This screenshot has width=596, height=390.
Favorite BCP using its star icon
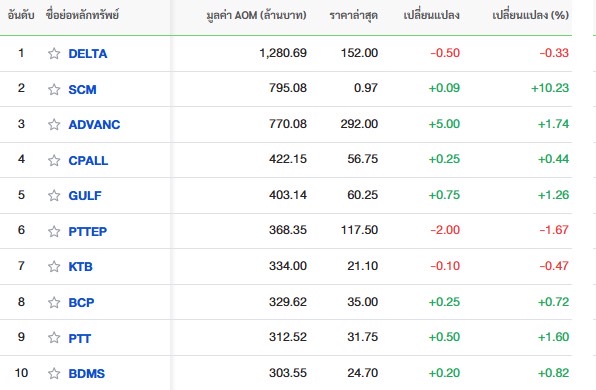54,302
